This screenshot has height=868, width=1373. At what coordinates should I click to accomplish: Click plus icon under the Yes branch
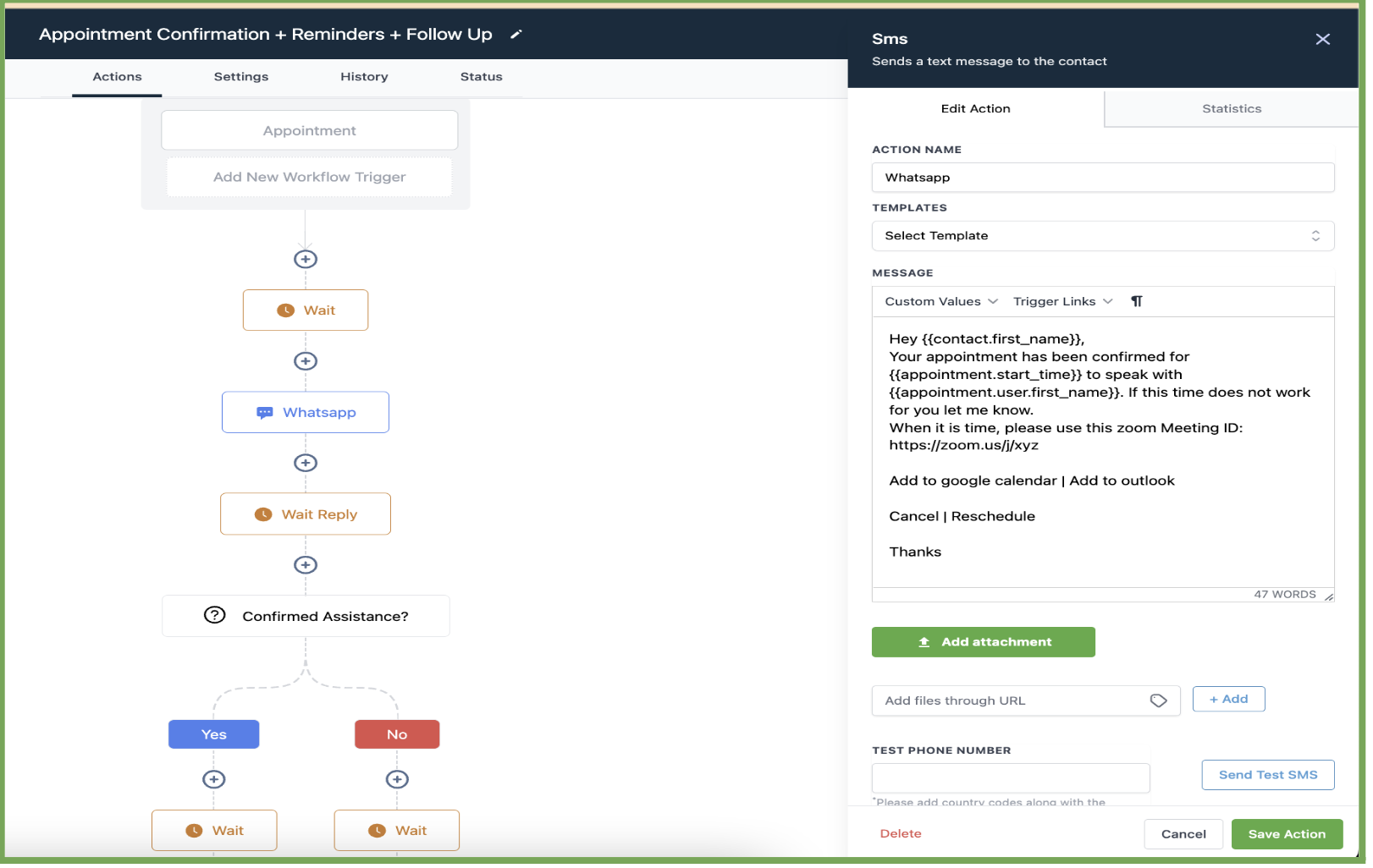pos(214,780)
